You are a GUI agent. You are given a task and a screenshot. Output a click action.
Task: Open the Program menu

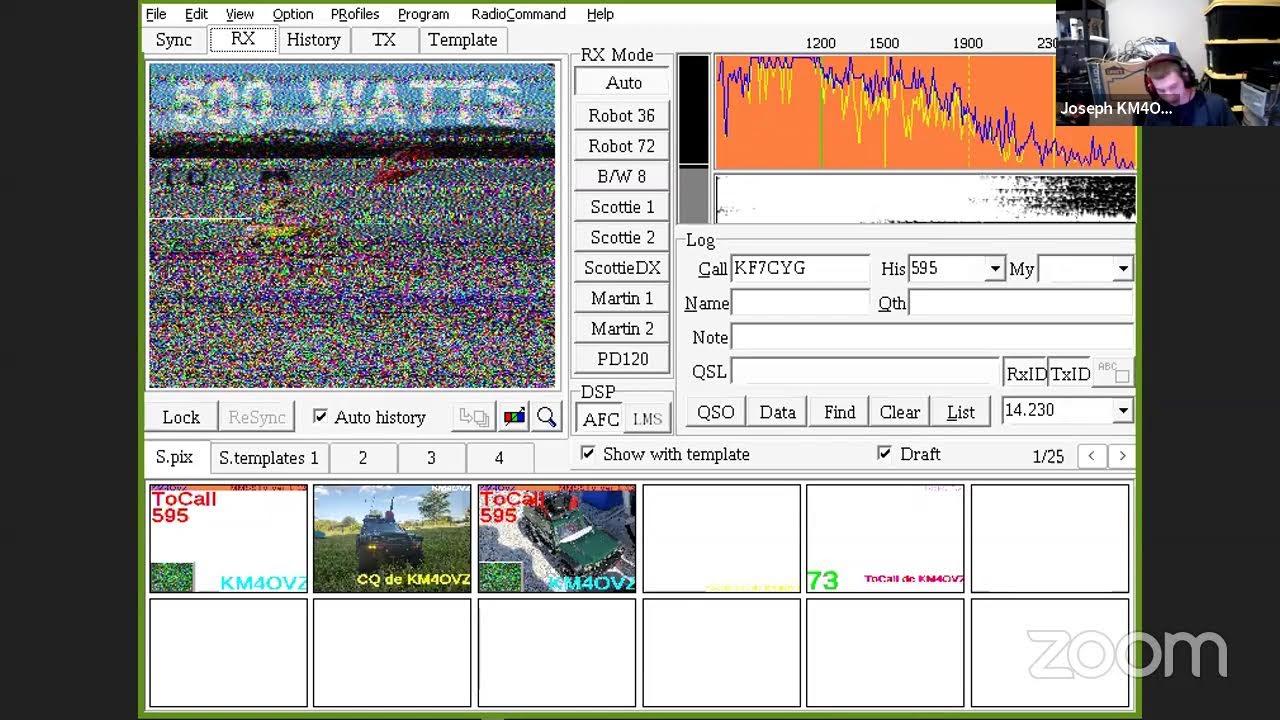pyautogui.click(x=423, y=14)
